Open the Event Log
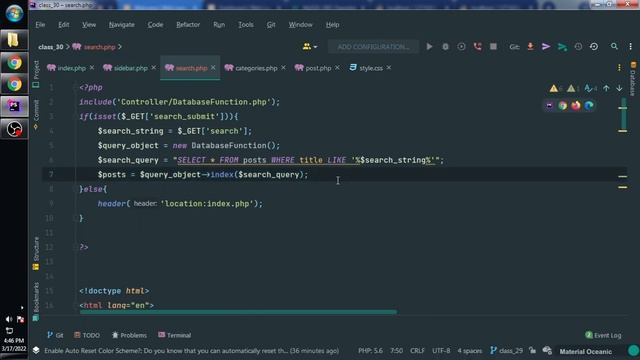 (x=603, y=335)
